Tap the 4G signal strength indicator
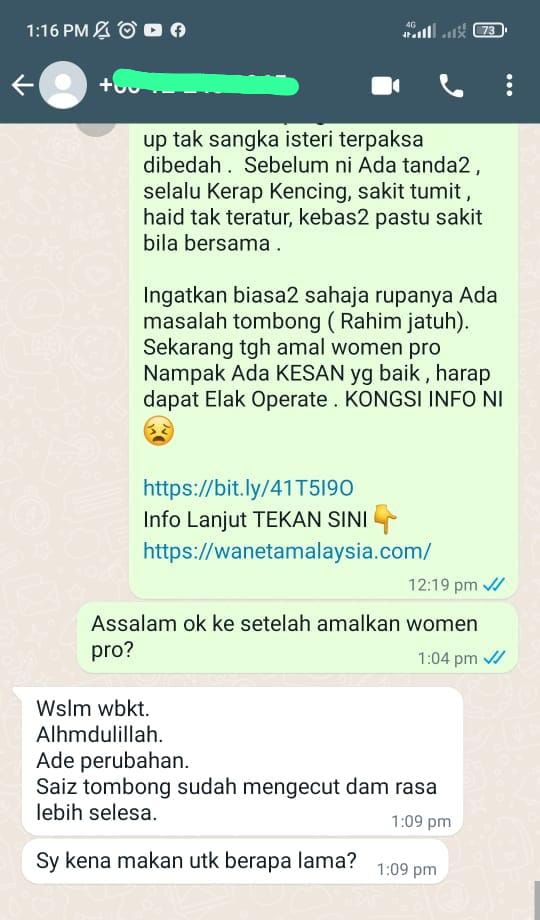Image resolution: width=540 pixels, height=920 pixels. coord(419,30)
